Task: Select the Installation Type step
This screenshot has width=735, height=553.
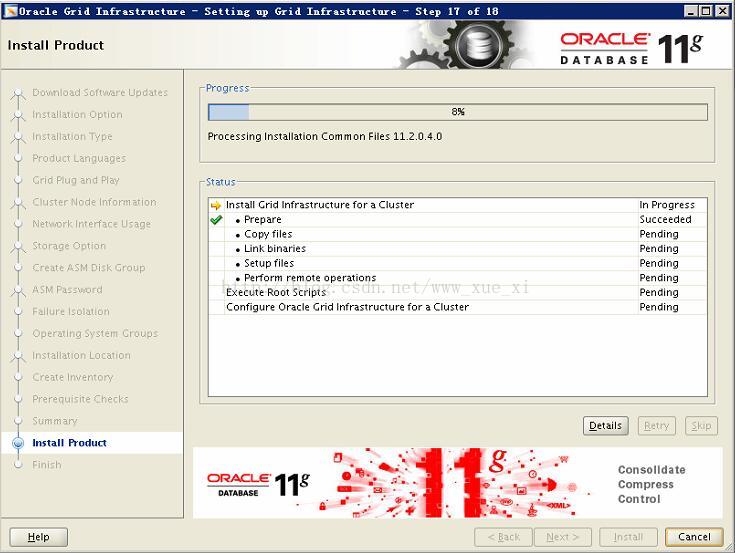Action: 72,136
